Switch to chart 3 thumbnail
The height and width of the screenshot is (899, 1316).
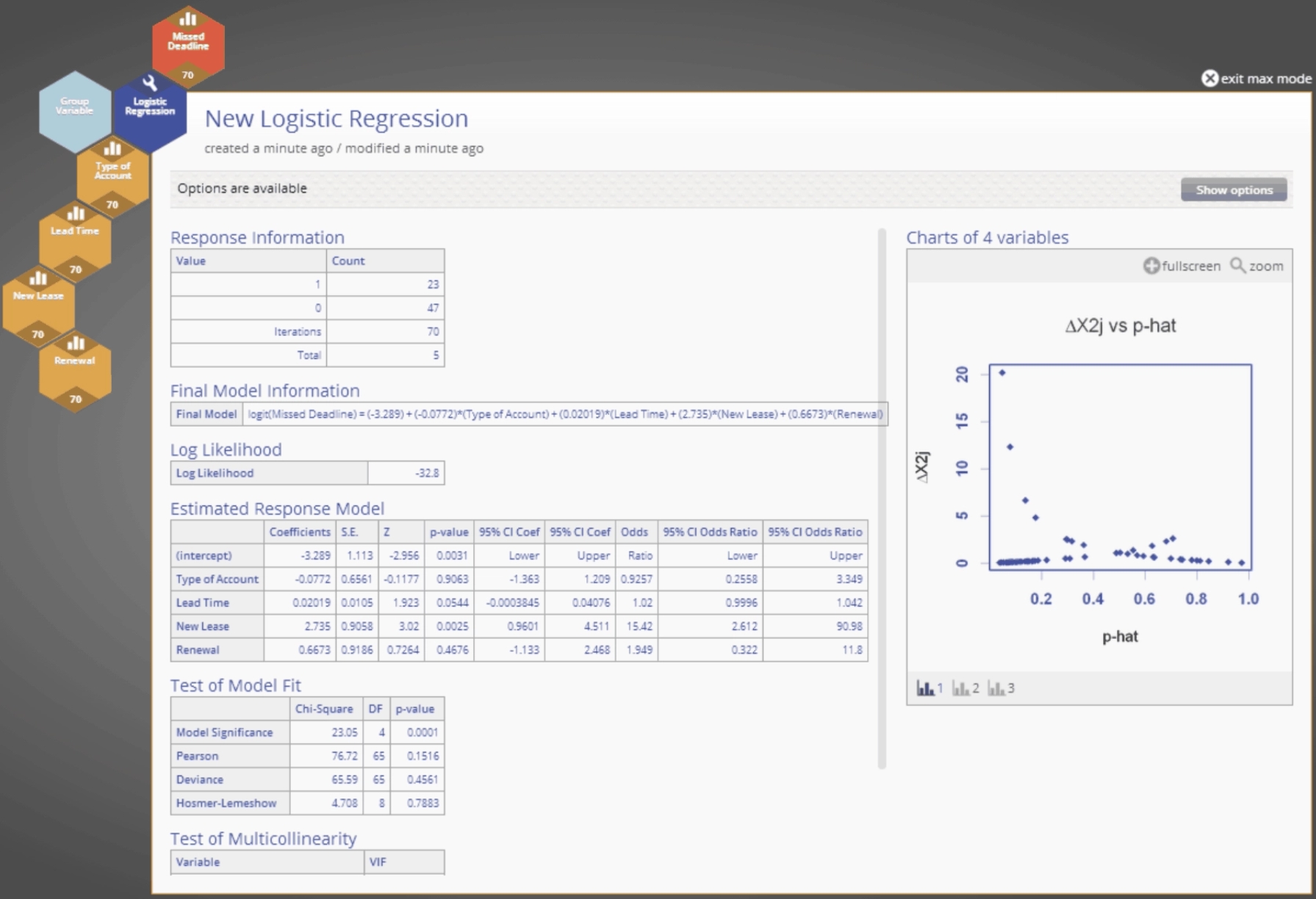[1001, 688]
